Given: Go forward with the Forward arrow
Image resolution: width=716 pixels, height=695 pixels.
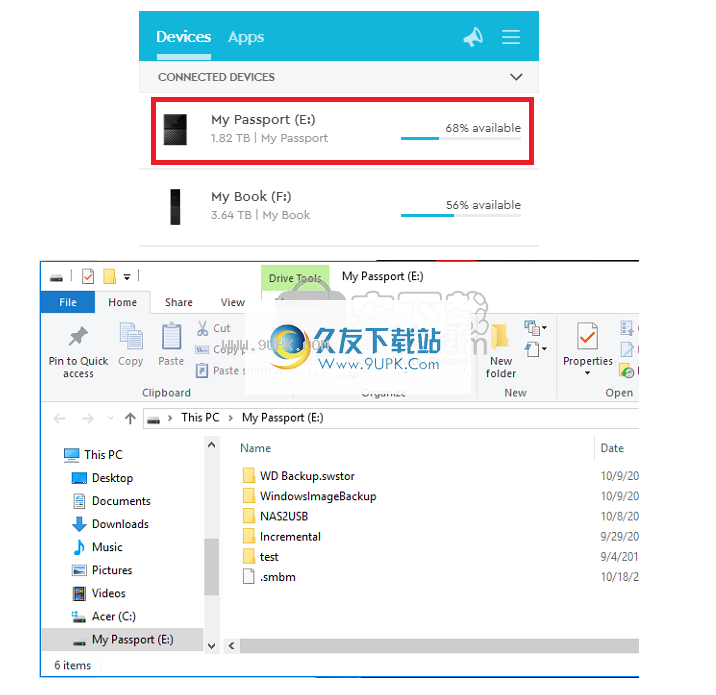Looking at the screenshot, I should (87, 418).
